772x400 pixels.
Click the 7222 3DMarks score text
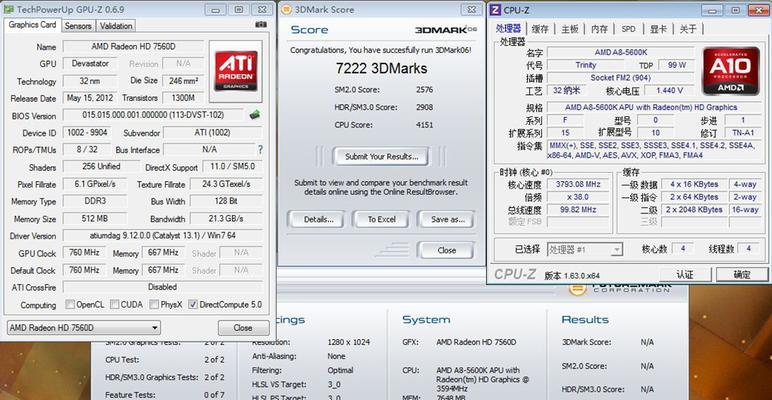(382, 68)
